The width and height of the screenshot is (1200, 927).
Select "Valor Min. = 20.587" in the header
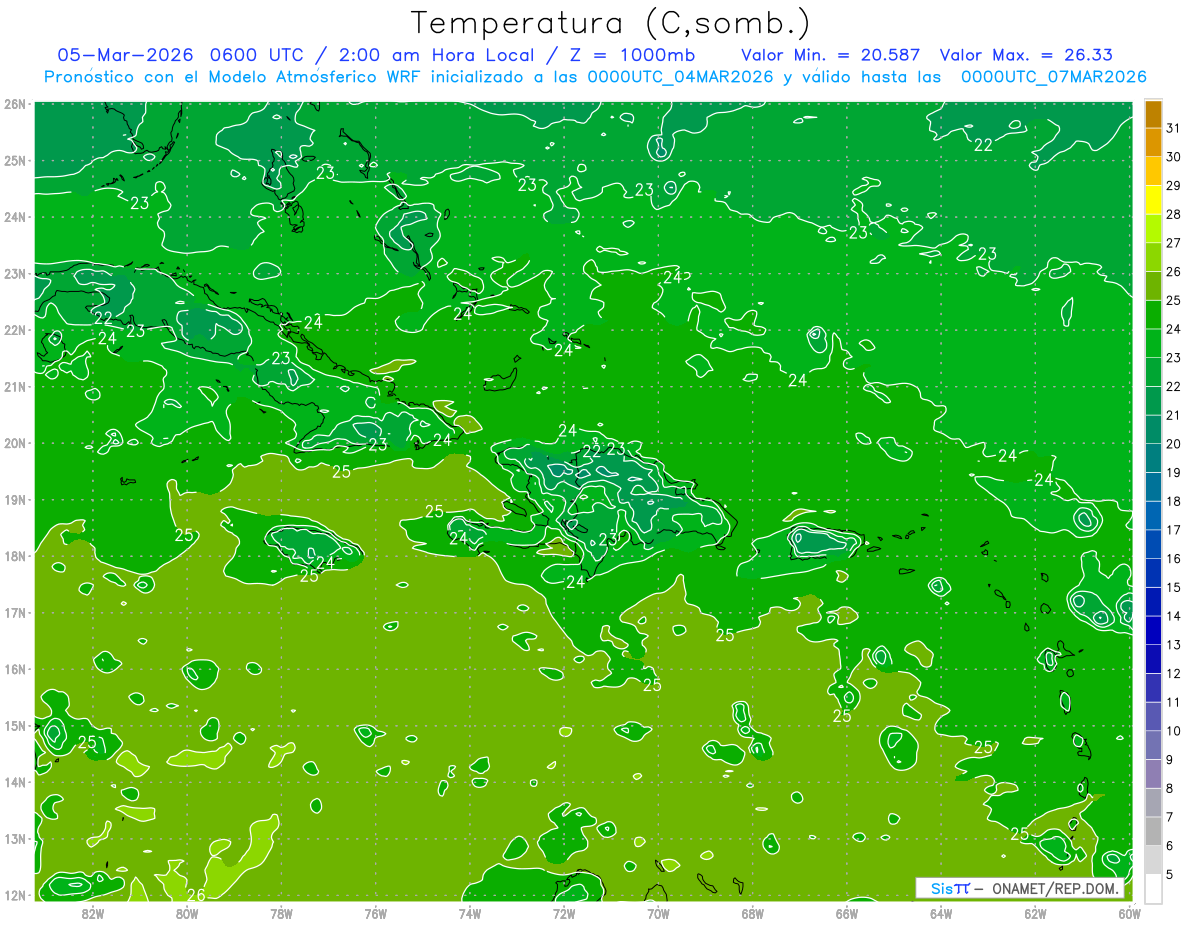pyautogui.click(x=830, y=55)
